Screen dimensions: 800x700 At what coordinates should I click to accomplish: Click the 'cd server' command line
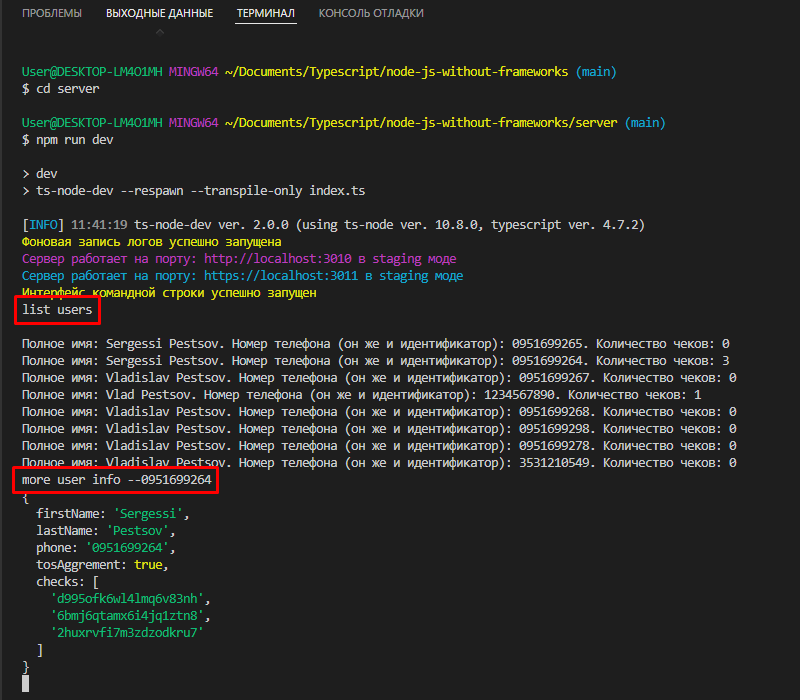point(61,89)
